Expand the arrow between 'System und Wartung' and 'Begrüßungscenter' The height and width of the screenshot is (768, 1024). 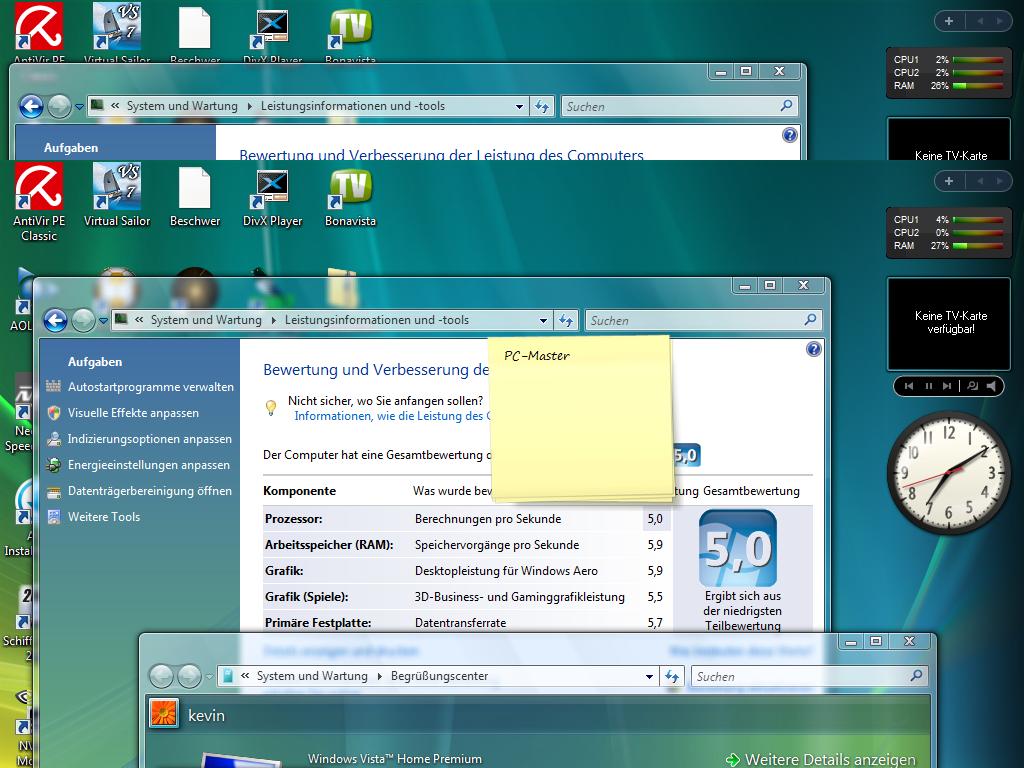coord(379,677)
